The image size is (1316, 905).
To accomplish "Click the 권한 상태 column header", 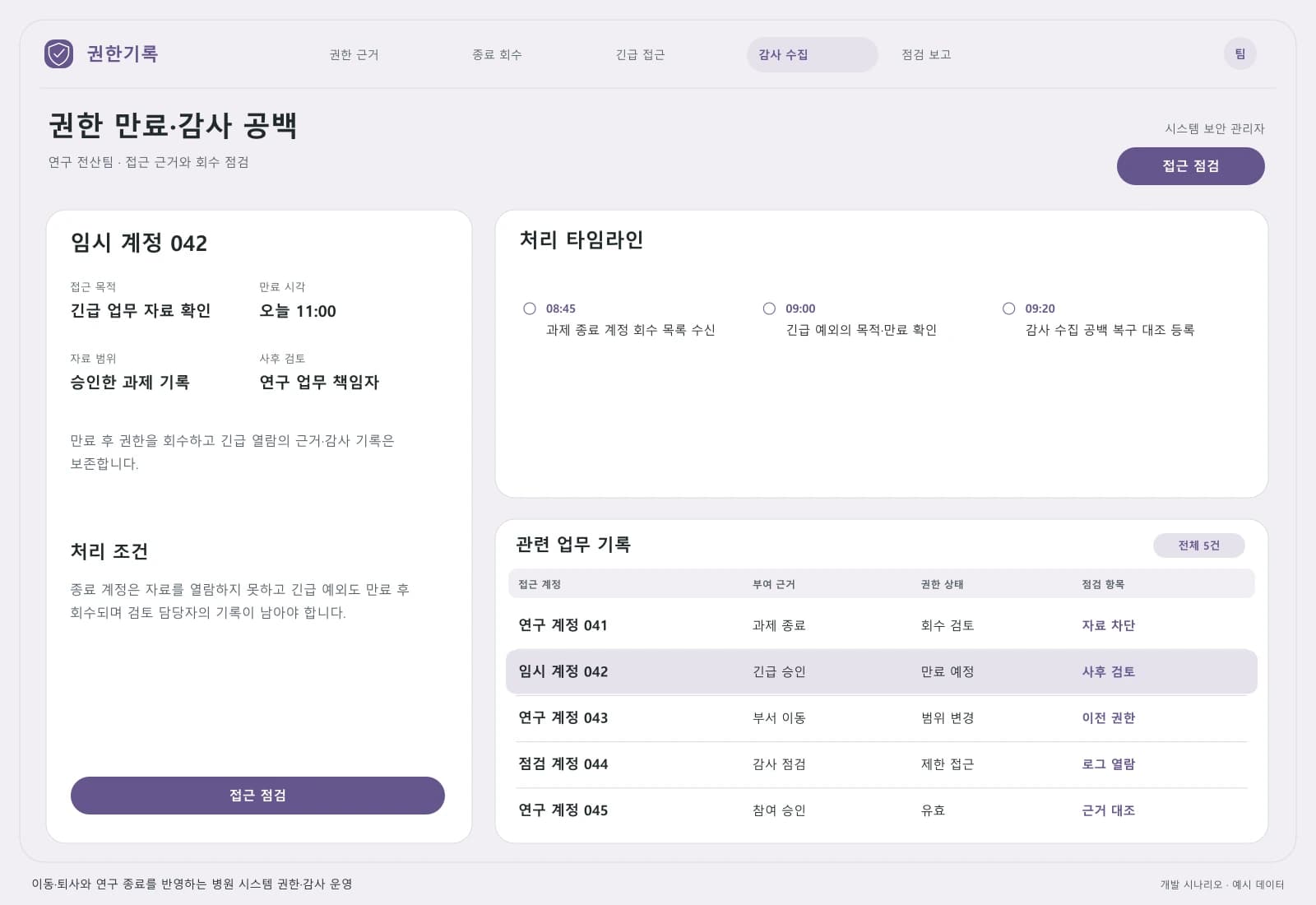I will [942, 584].
